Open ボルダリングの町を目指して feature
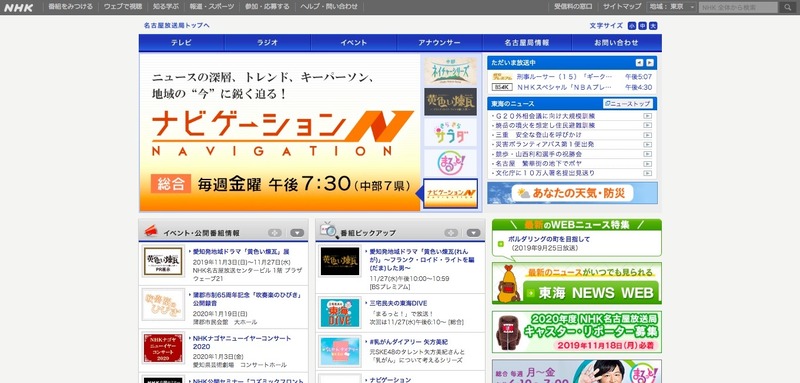The image size is (800, 383). pos(549,239)
